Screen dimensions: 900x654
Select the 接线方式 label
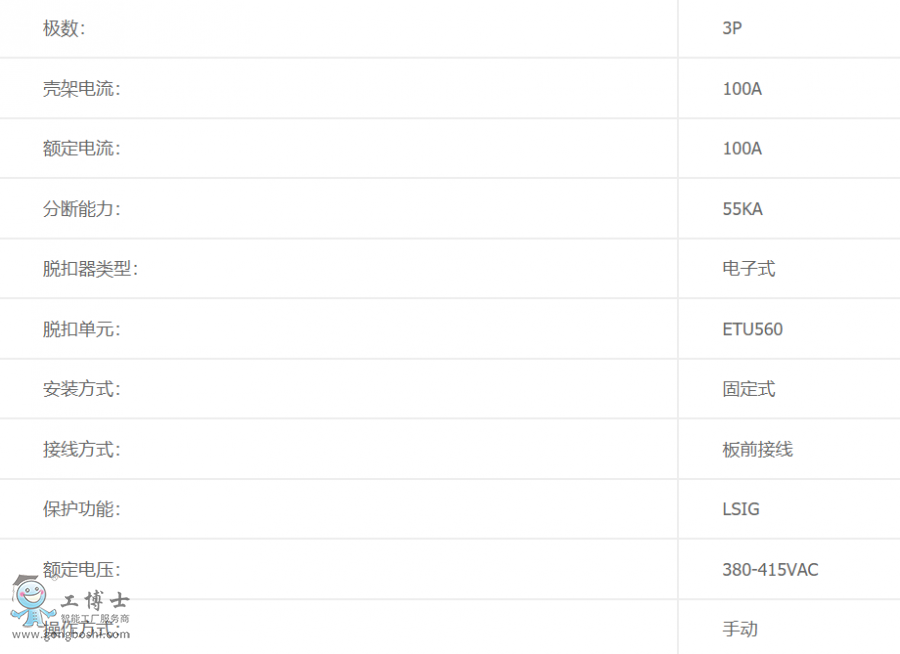81,449
